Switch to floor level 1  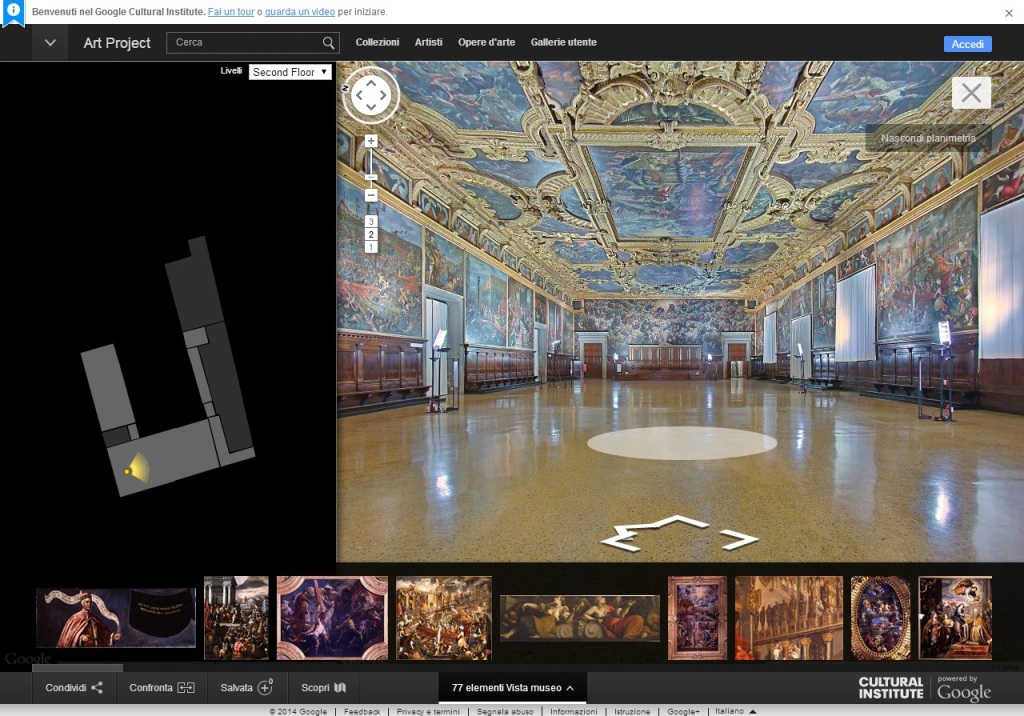(x=371, y=247)
